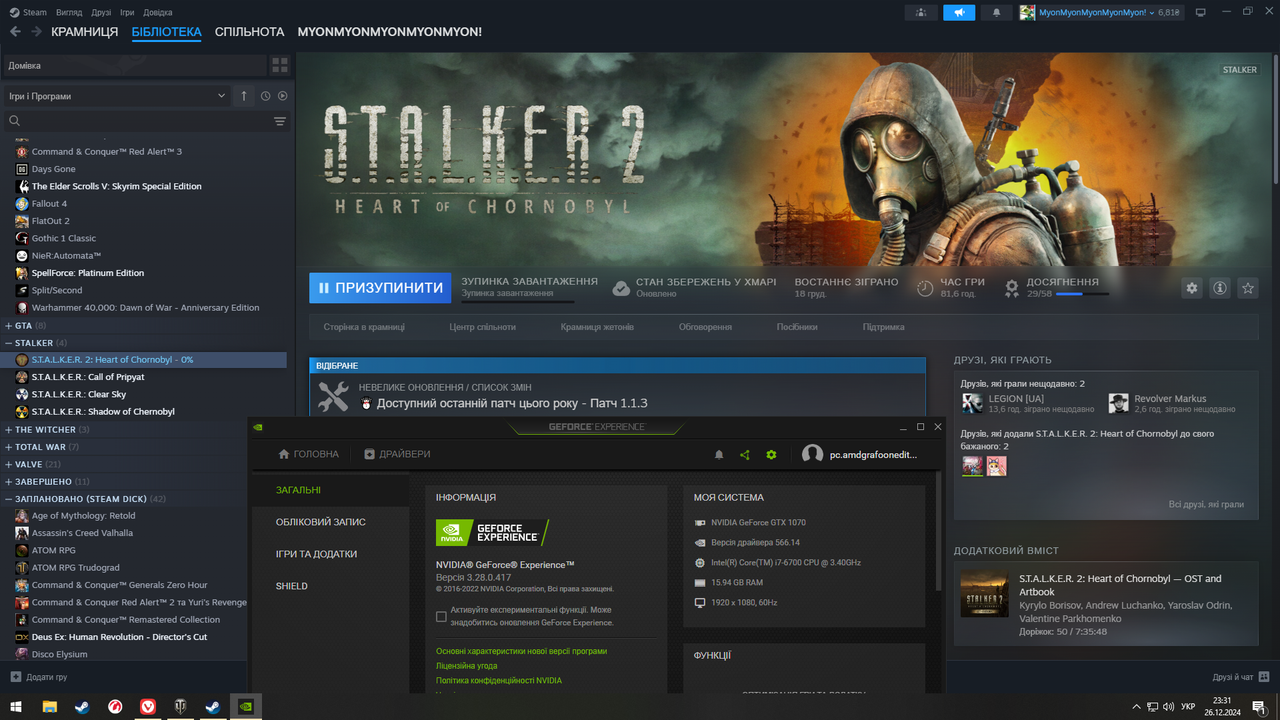Enable experimental features checkbox in GeForce Experience
Image resolution: width=1280 pixels, height=720 pixels.
coord(441,616)
